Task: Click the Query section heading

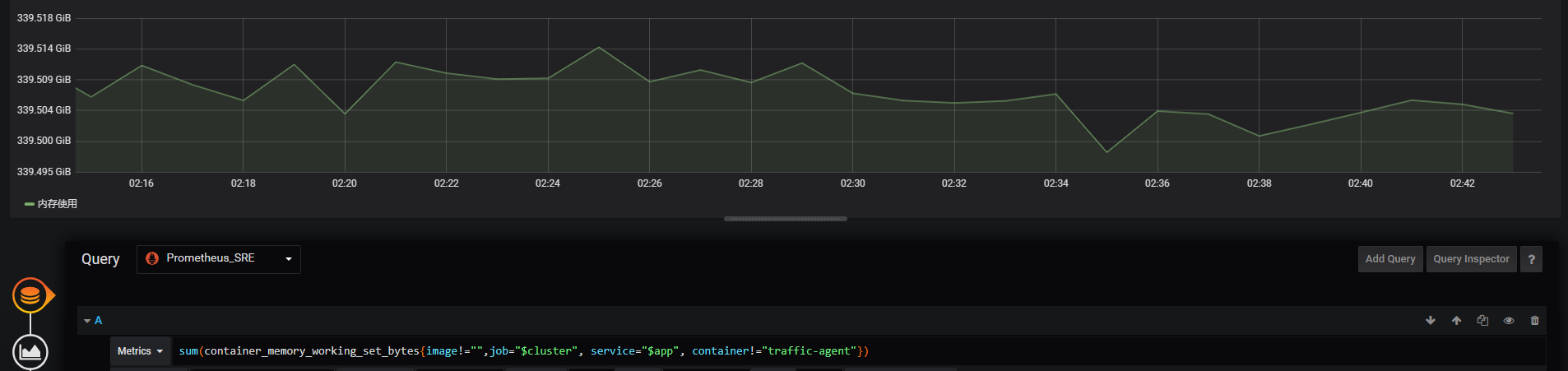Action: pos(100,259)
